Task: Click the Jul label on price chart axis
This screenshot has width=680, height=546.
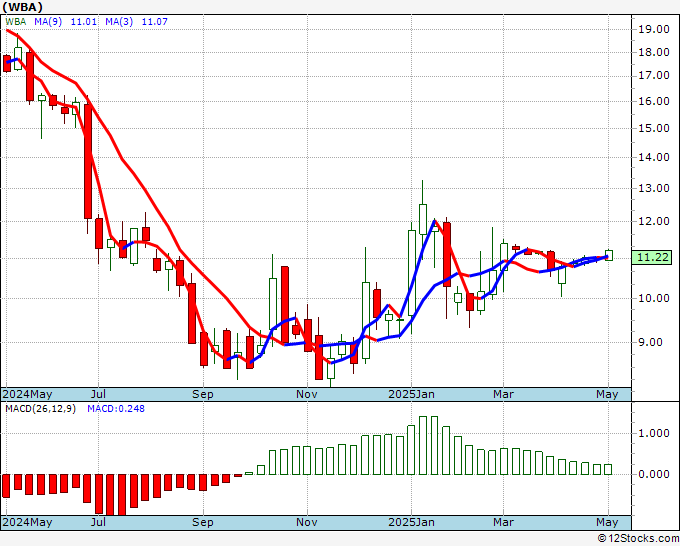Action: 98,394
